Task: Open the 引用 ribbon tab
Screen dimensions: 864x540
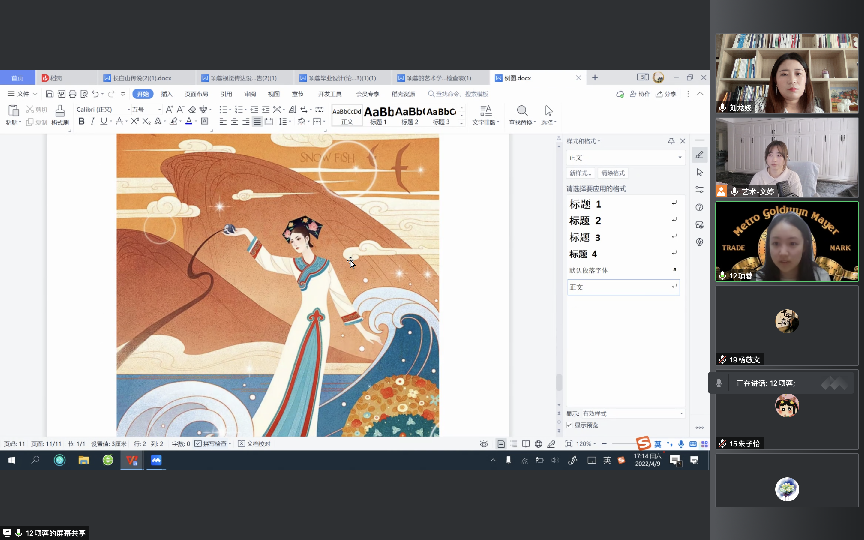Action: [x=226, y=94]
